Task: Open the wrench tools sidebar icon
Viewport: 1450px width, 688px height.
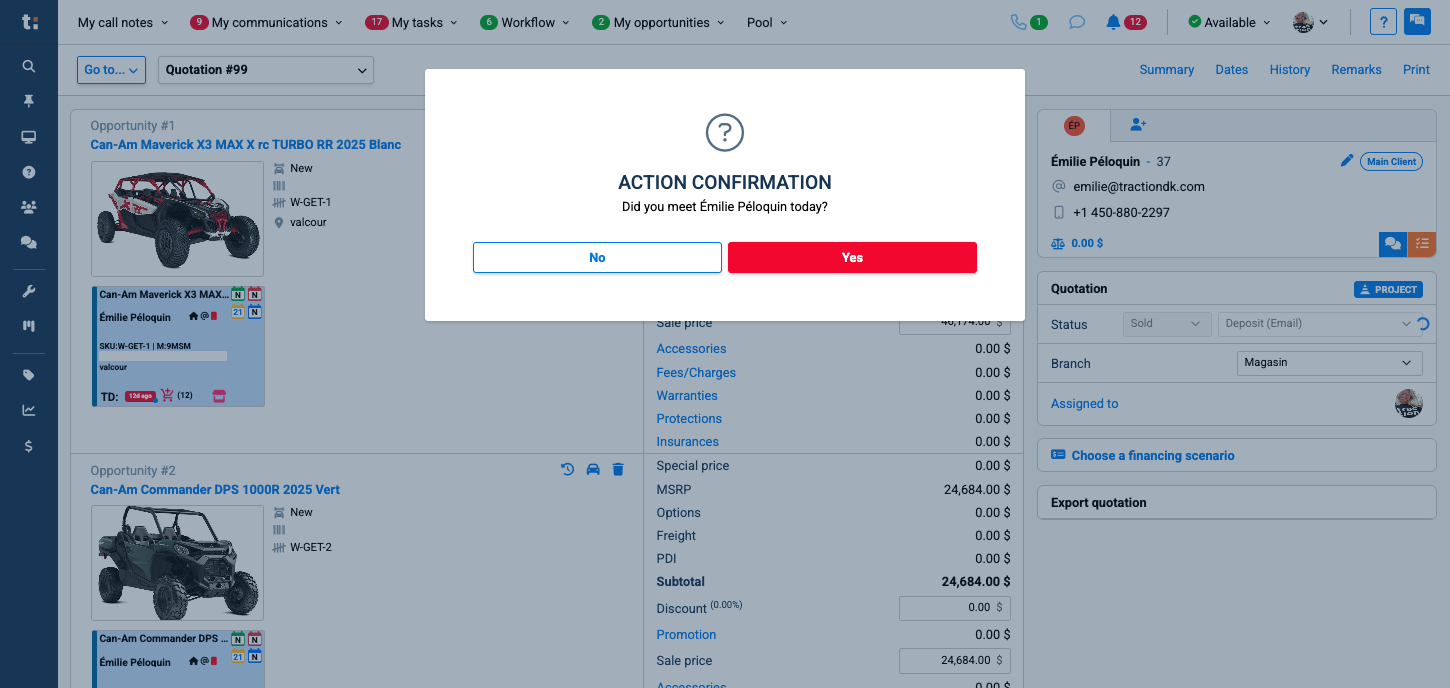Action: pyautogui.click(x=29, y=292)
